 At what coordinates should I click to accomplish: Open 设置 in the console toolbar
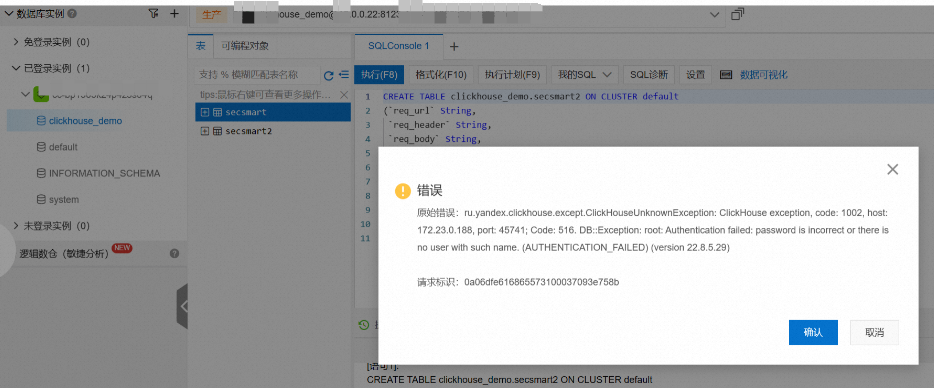[x=696, y=75]
